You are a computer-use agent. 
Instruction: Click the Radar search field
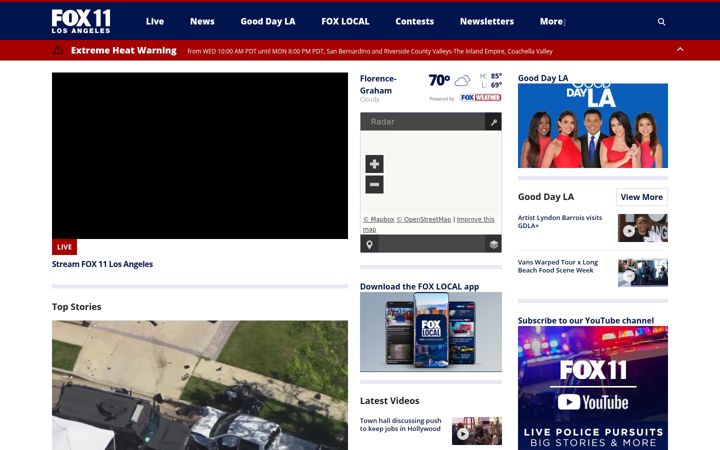[x=422, y=122]
